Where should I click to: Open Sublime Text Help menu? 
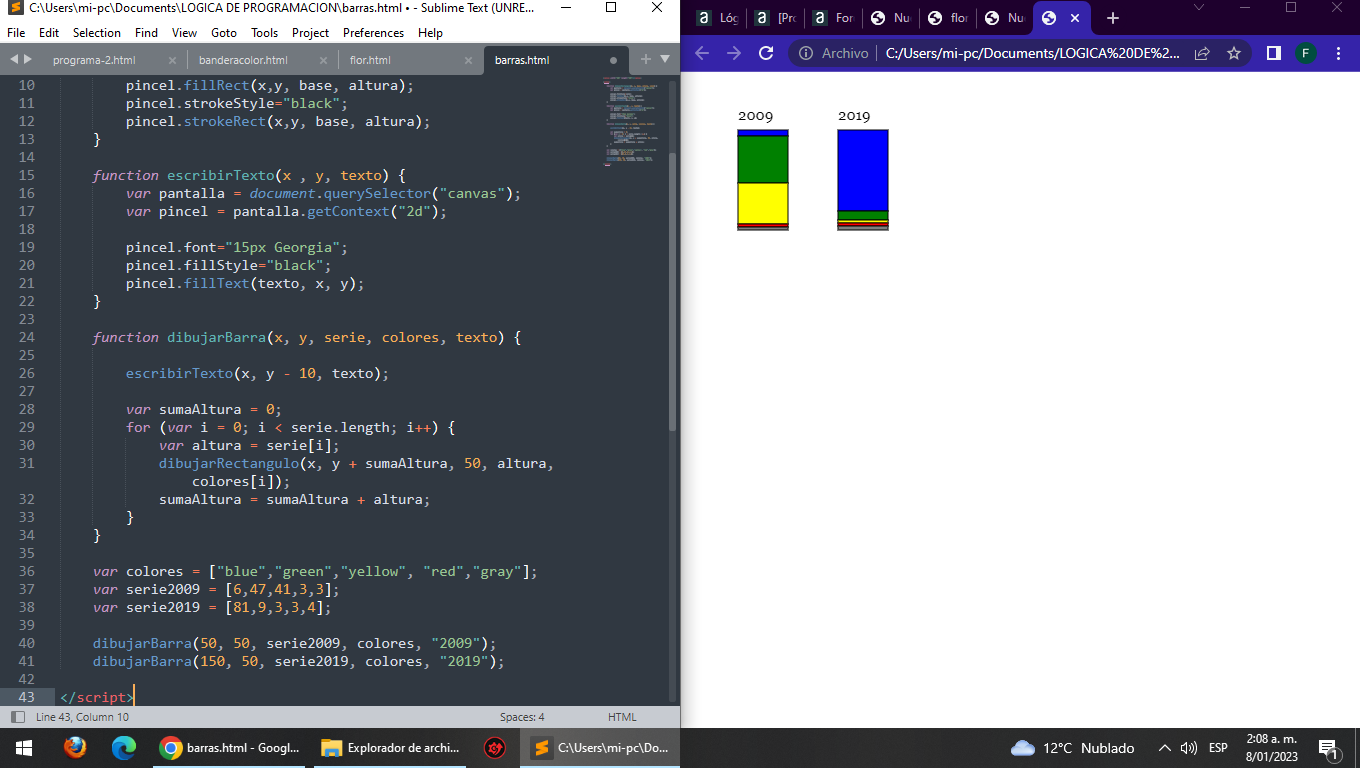(x=430, y=32)
